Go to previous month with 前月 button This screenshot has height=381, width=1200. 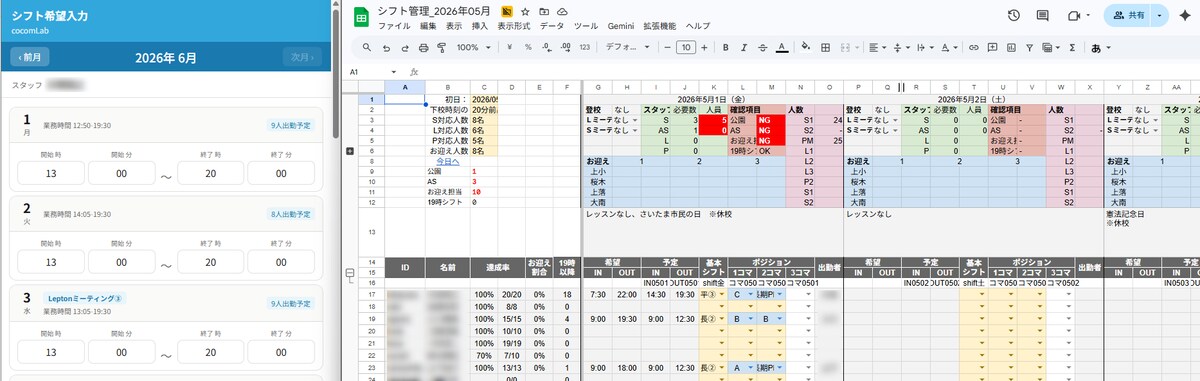[30, 58]
